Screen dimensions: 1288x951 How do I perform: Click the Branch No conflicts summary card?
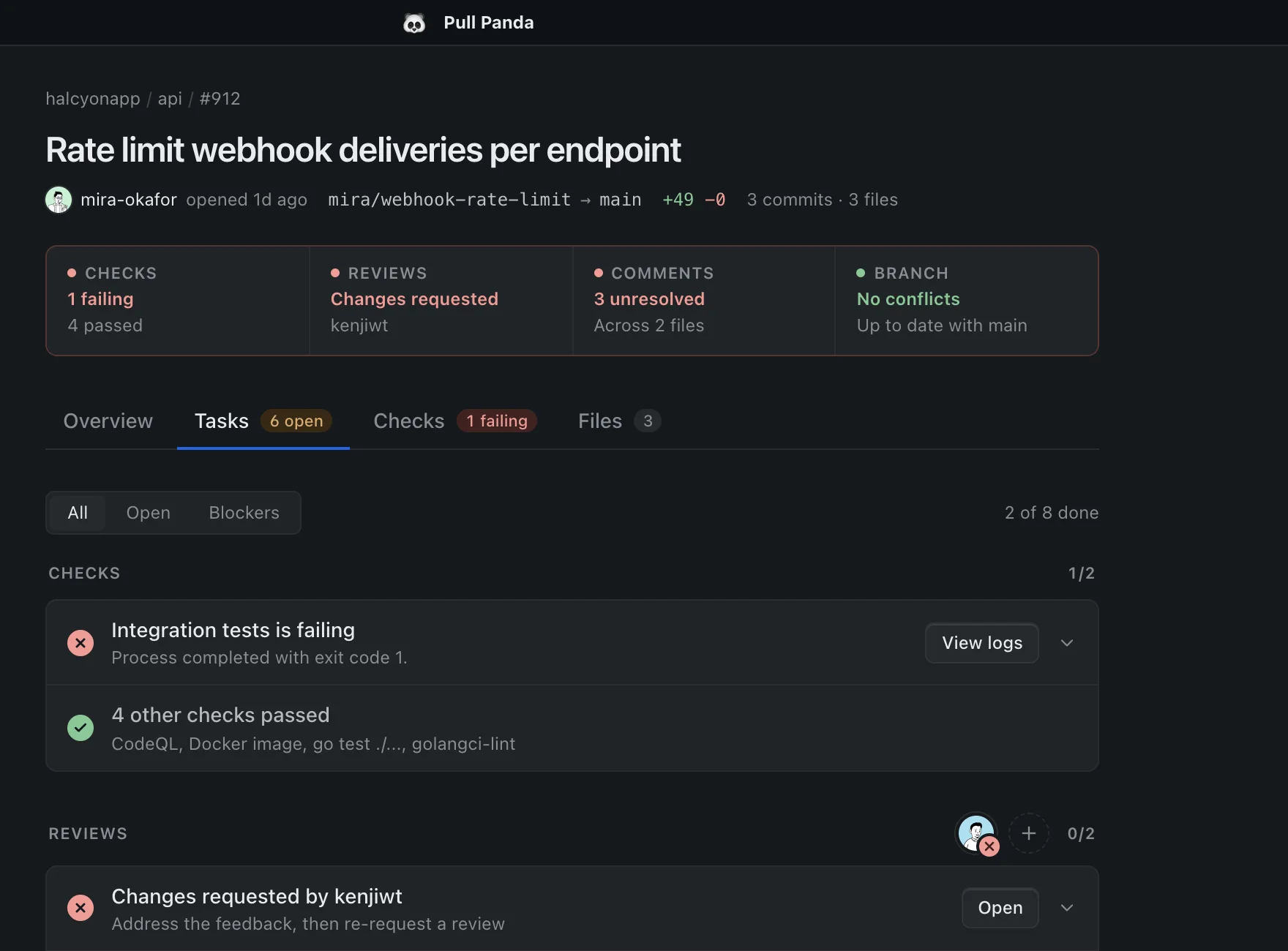click(x=967, y=301)
